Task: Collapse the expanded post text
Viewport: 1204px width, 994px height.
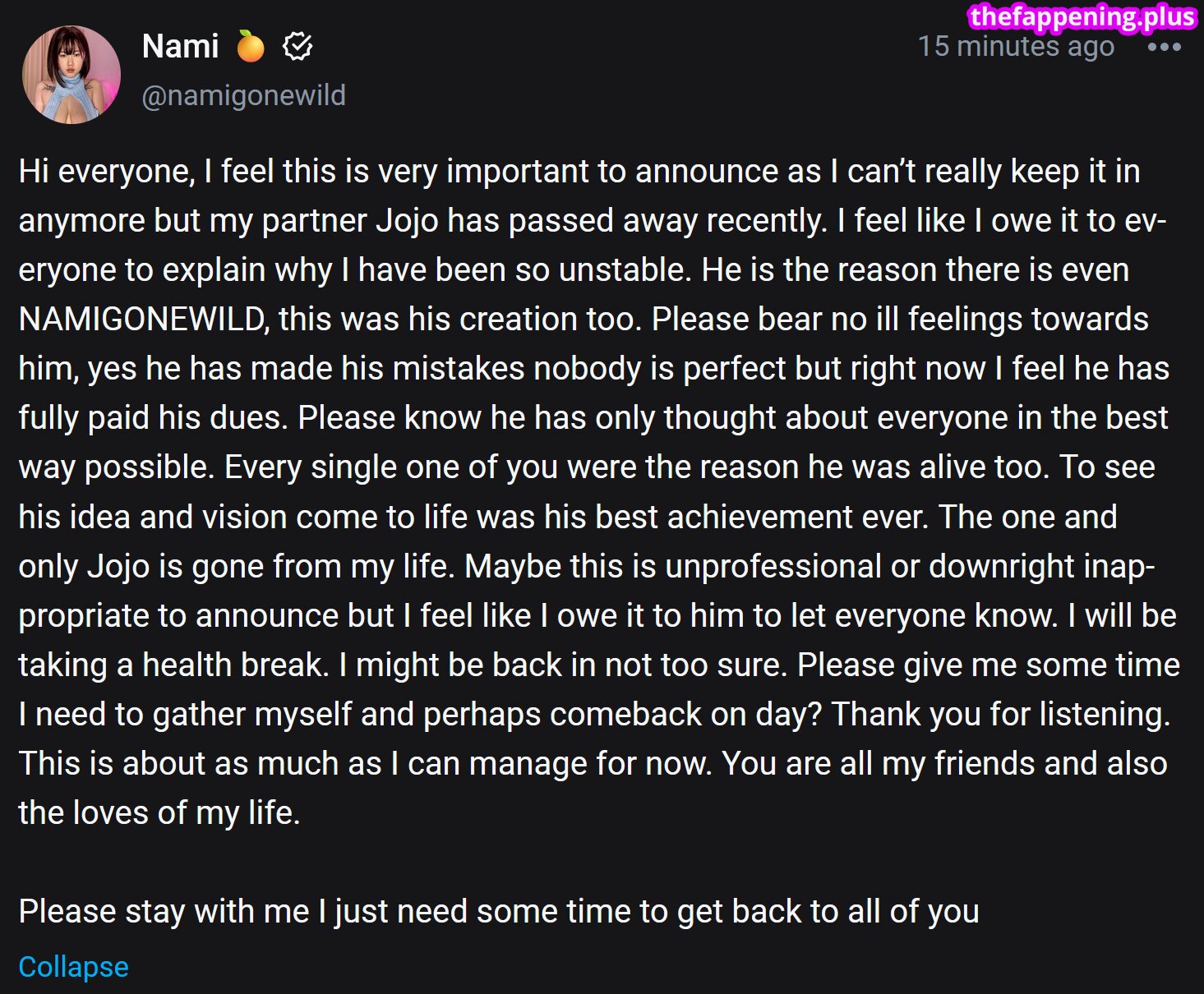Action: (73, 967)
